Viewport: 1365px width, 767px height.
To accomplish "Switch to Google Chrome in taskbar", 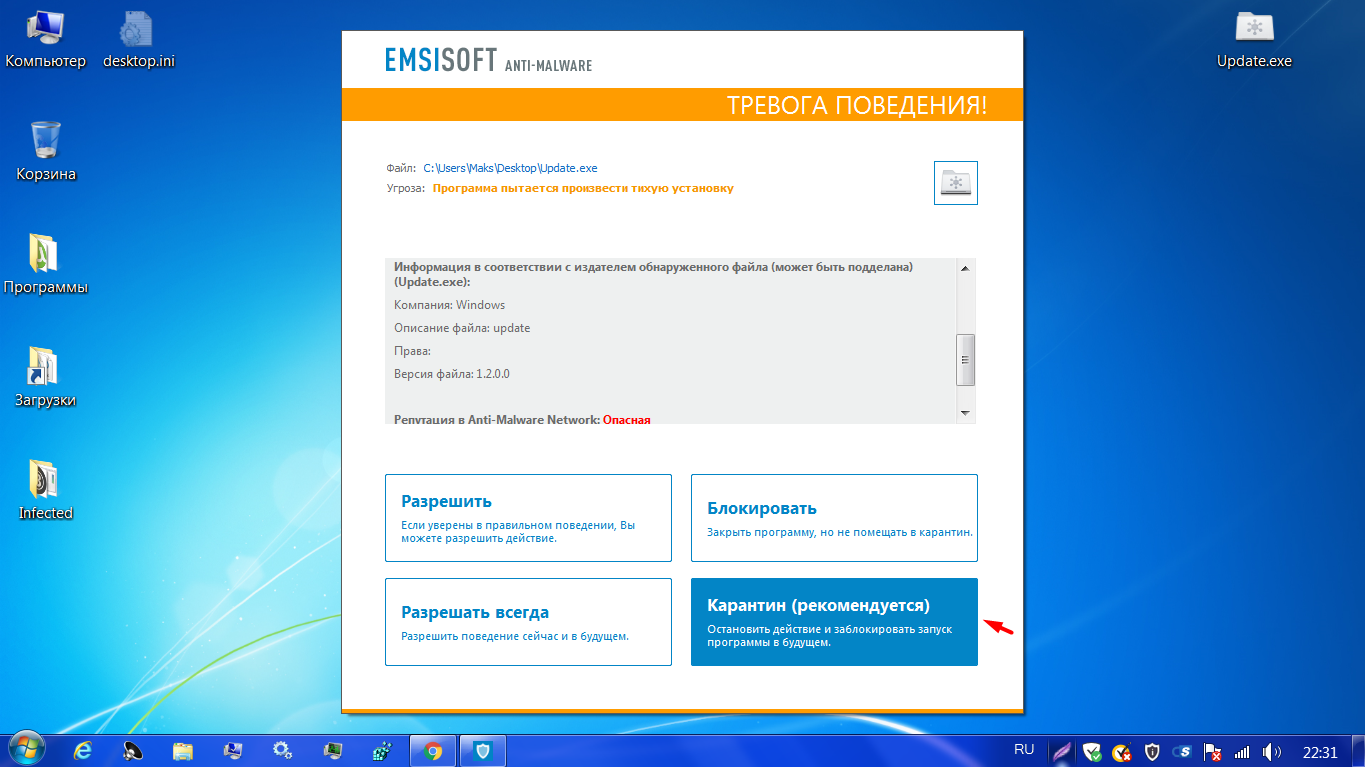I will click(x=433, y=750).
